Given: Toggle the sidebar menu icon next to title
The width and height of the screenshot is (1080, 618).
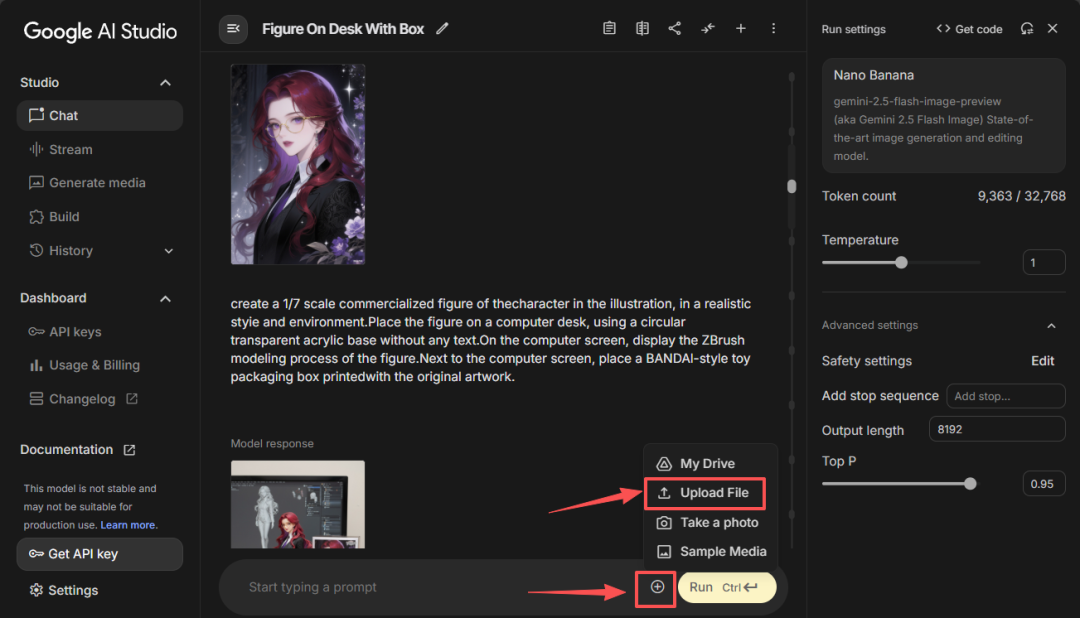Looking at the screenshot, I should tap(233, 29).
